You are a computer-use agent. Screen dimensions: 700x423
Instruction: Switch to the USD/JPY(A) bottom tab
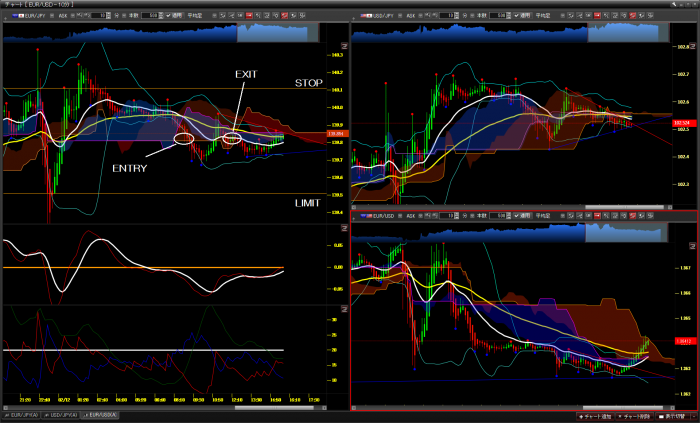click(x=60, y=415)
